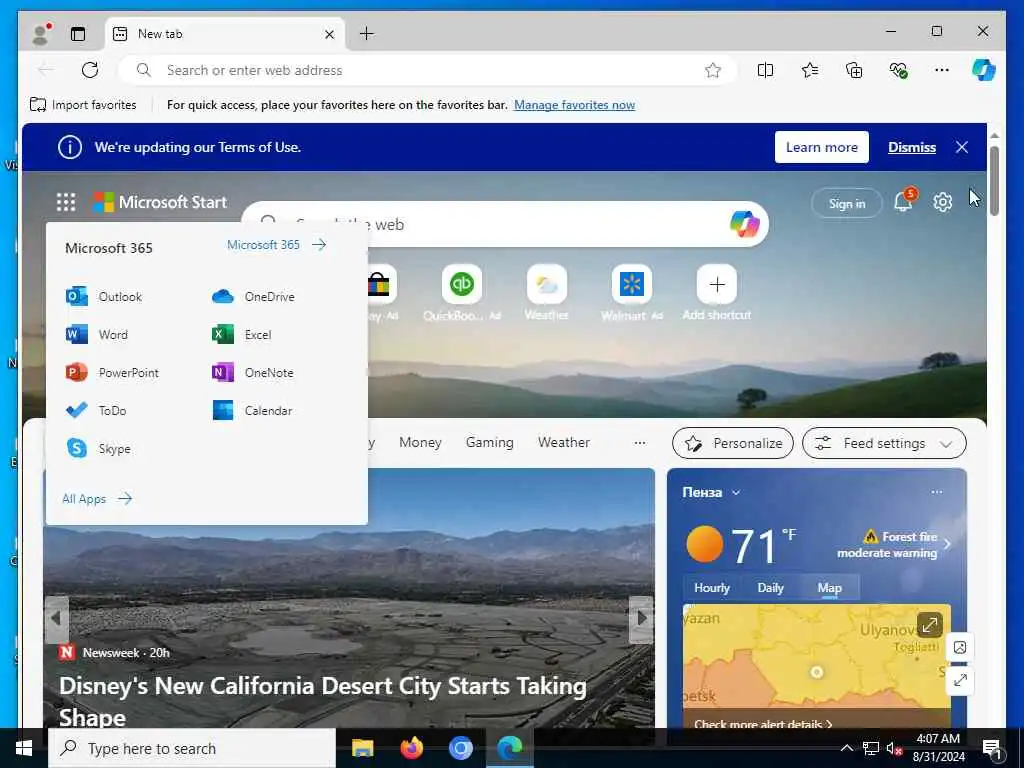1024x768 pixels.
Task: Launch Word from the app list
Action: (97, 334)
